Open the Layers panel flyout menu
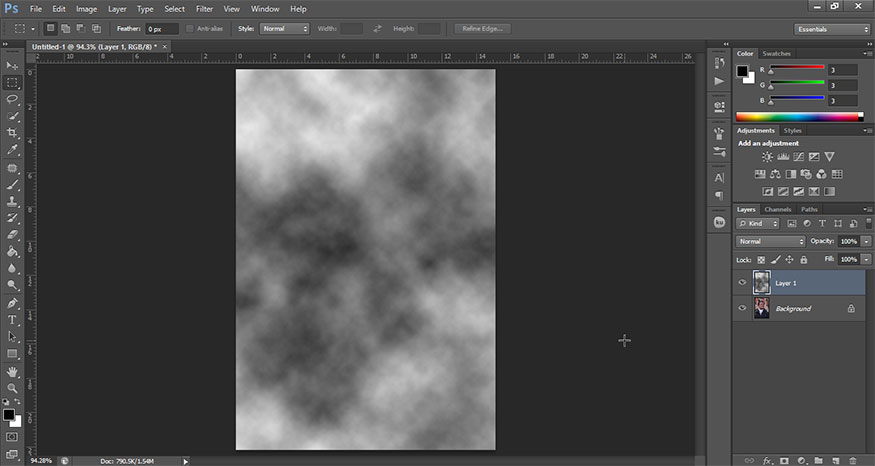This screenshot has width=875, height=466. [x=868, y=209]
